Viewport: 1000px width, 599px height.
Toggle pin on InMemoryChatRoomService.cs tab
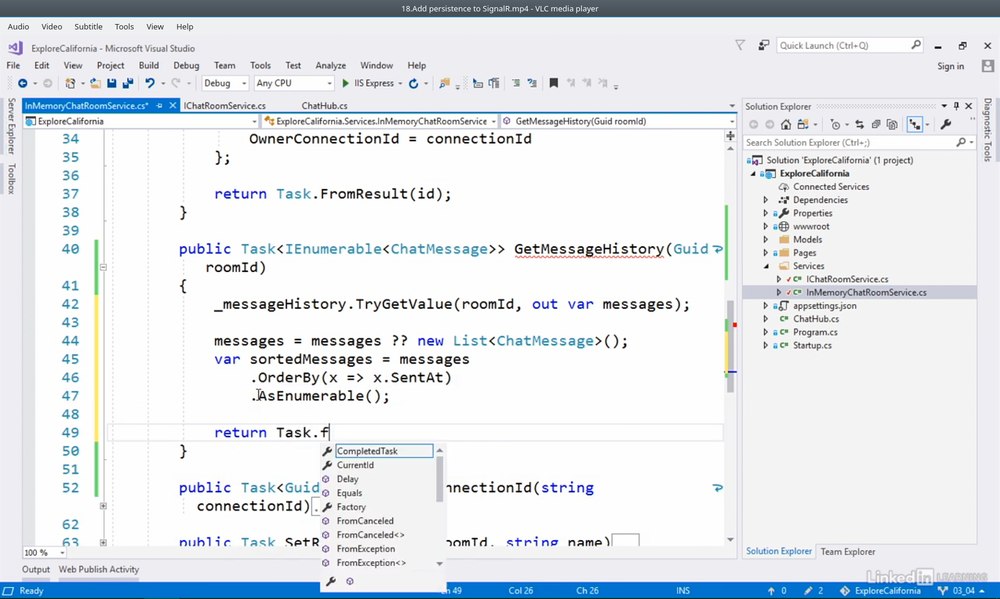[x=160, y=106]
